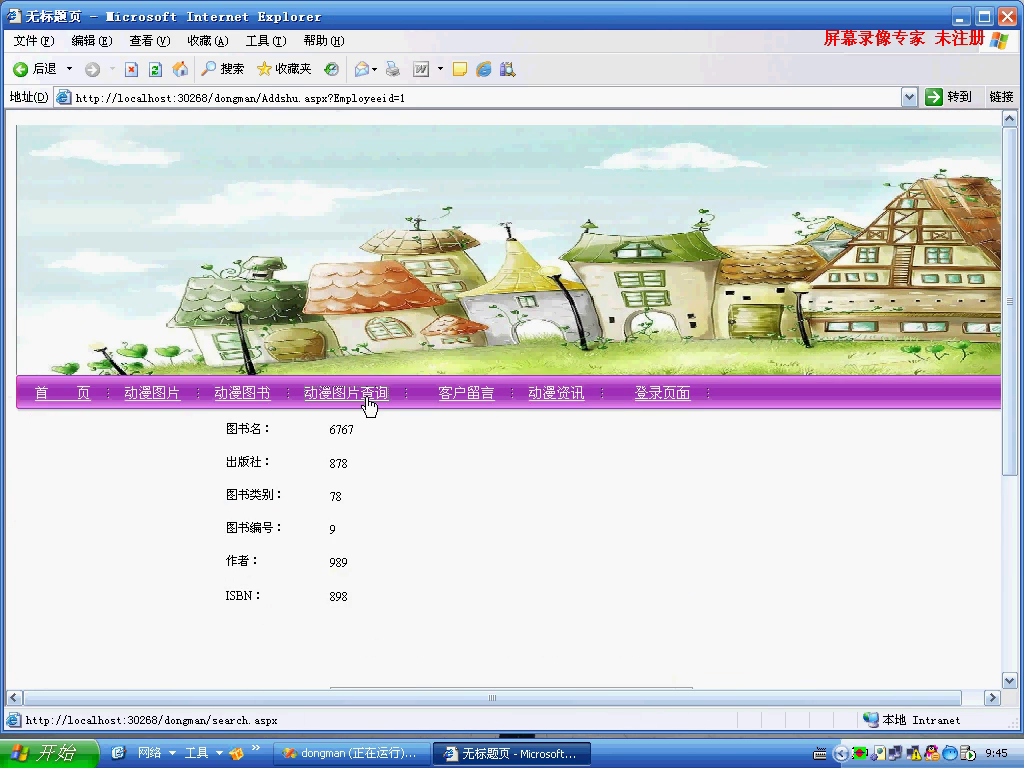Image resolution: width=1024 pixels, height=768 pixels.
Task: Select the author value 989
Action: (338, 562)
